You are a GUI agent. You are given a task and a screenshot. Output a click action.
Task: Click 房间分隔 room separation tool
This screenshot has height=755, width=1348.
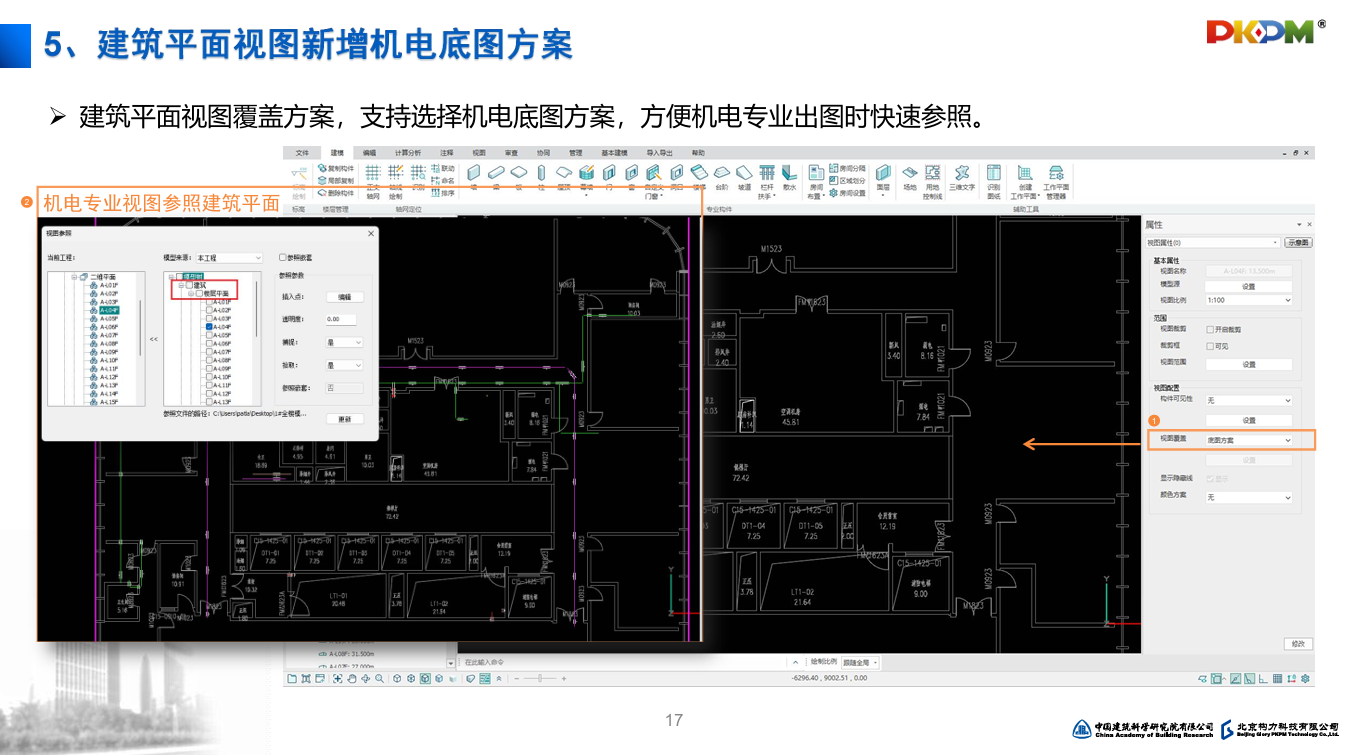(x=847, y=168)
